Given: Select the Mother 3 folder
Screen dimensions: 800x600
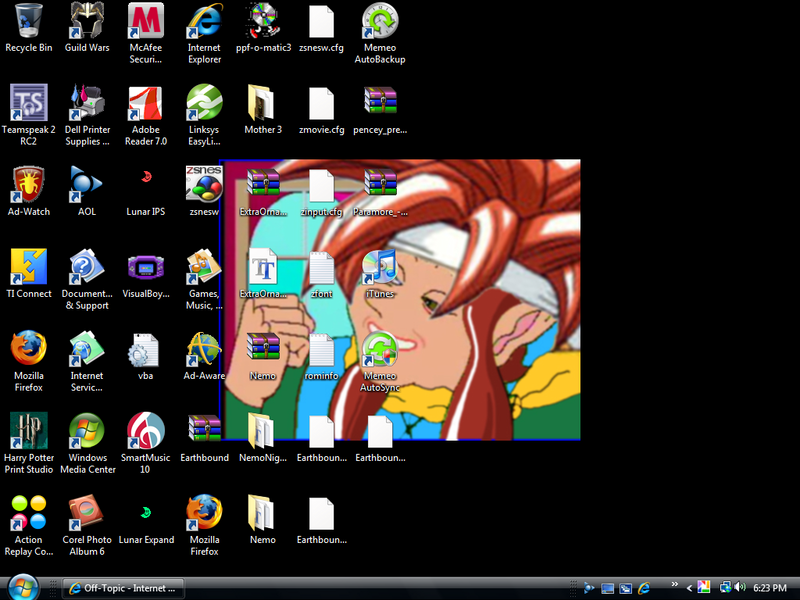Looking at the screenshot, I should (262, 103).
